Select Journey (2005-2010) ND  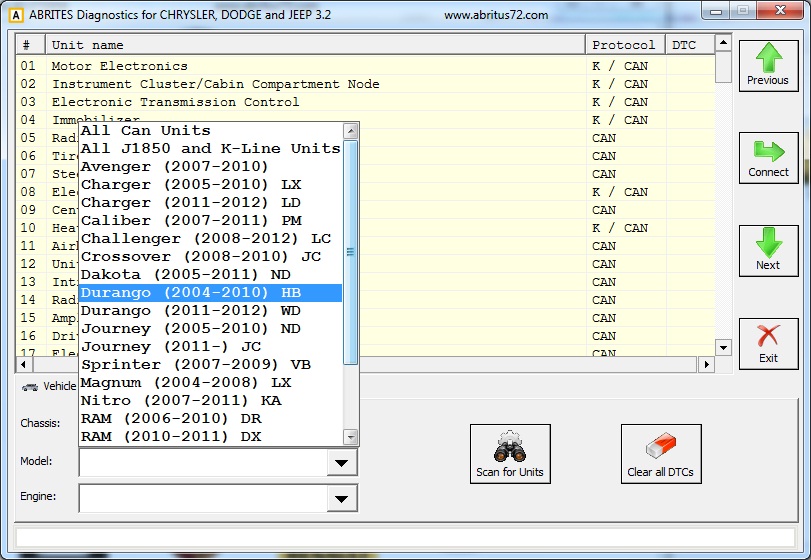(211, 329)
